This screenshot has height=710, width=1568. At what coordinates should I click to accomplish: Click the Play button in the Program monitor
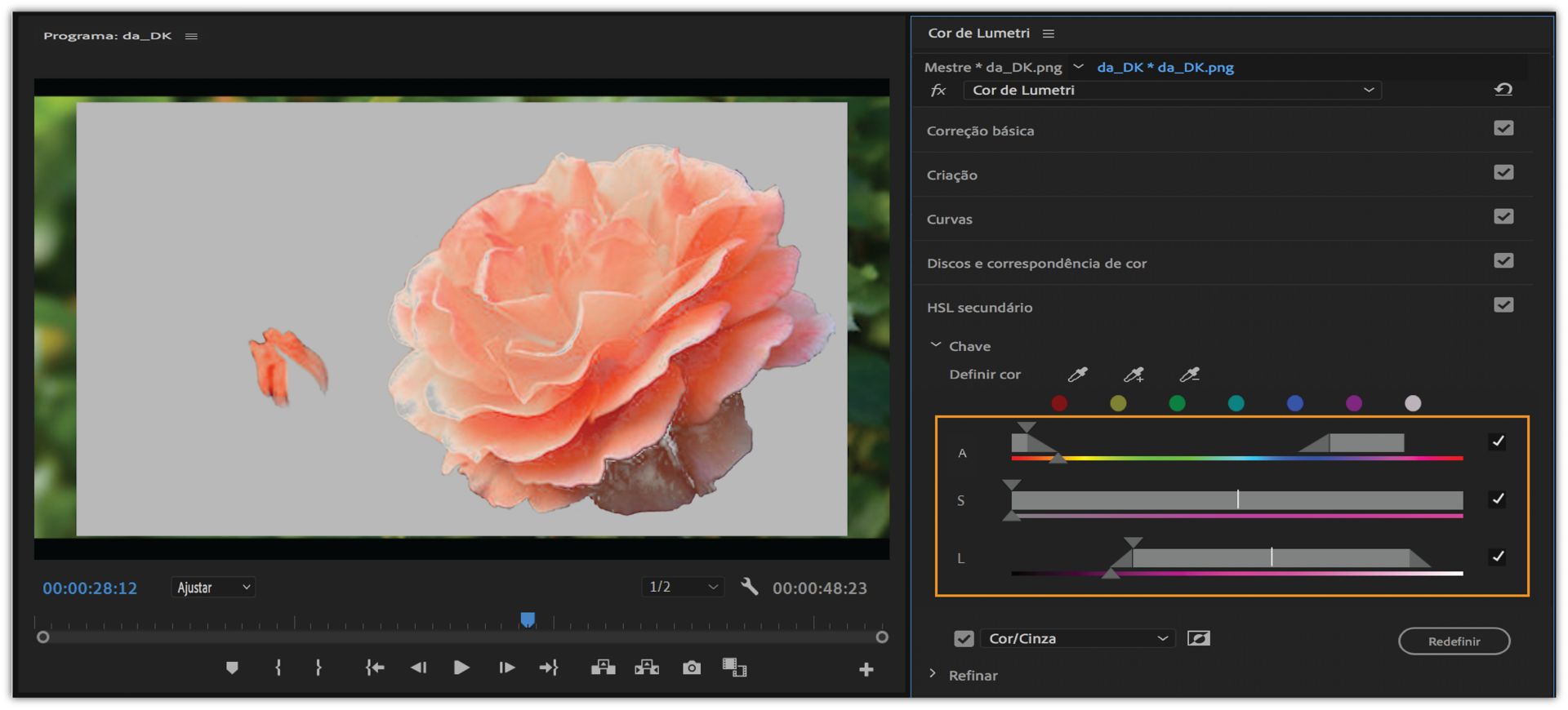461,668
